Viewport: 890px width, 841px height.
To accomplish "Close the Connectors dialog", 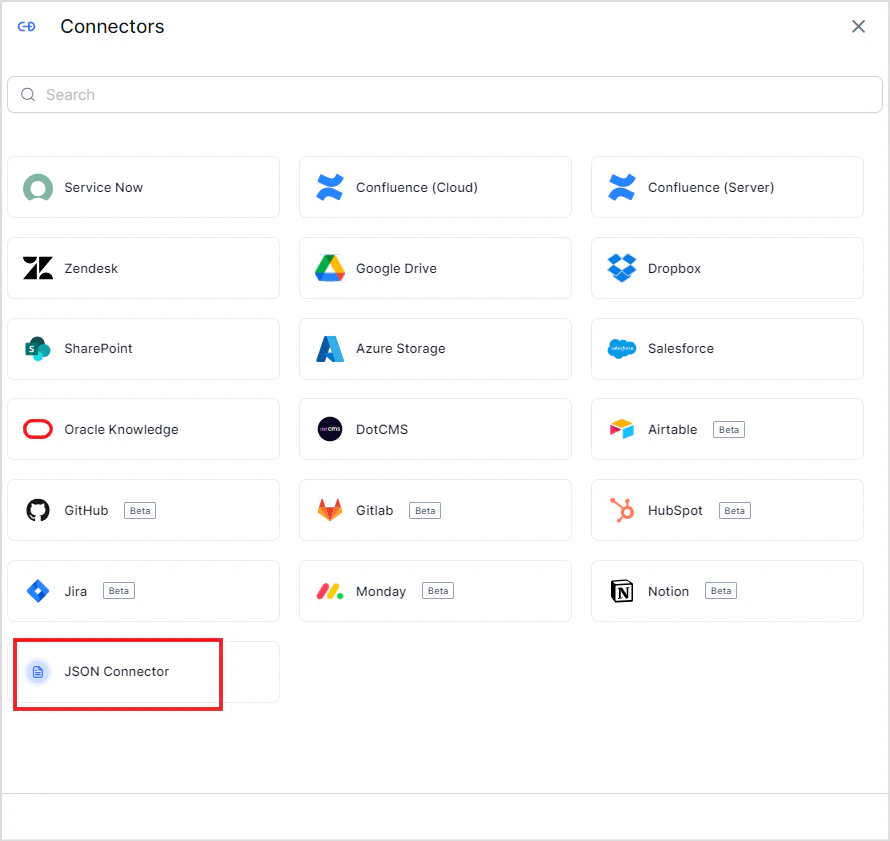I will (x=858, y=26).
